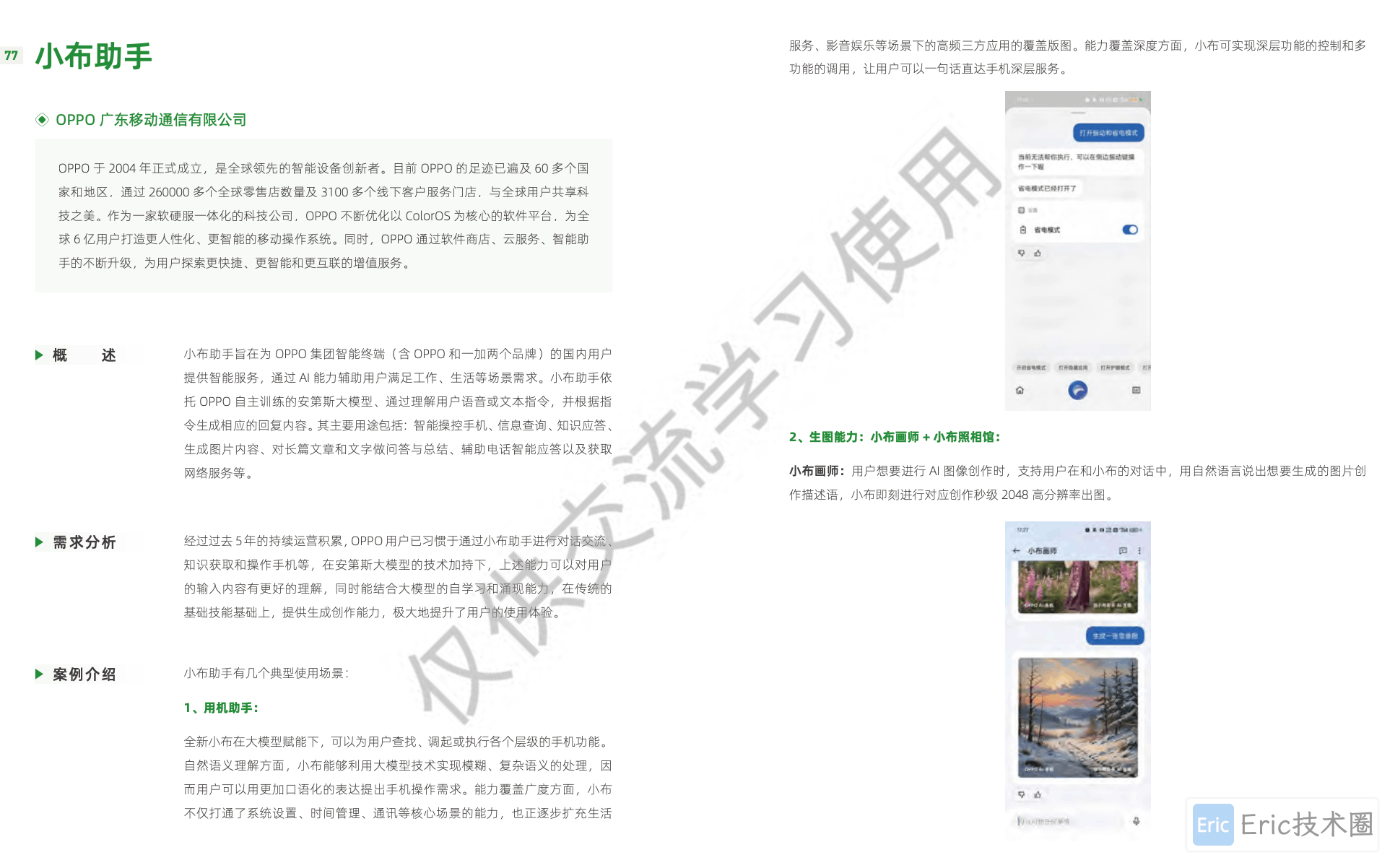1395x868 pixels.
Task: Click thumbs-up under the power saving card
Action: coord(1038,253)
